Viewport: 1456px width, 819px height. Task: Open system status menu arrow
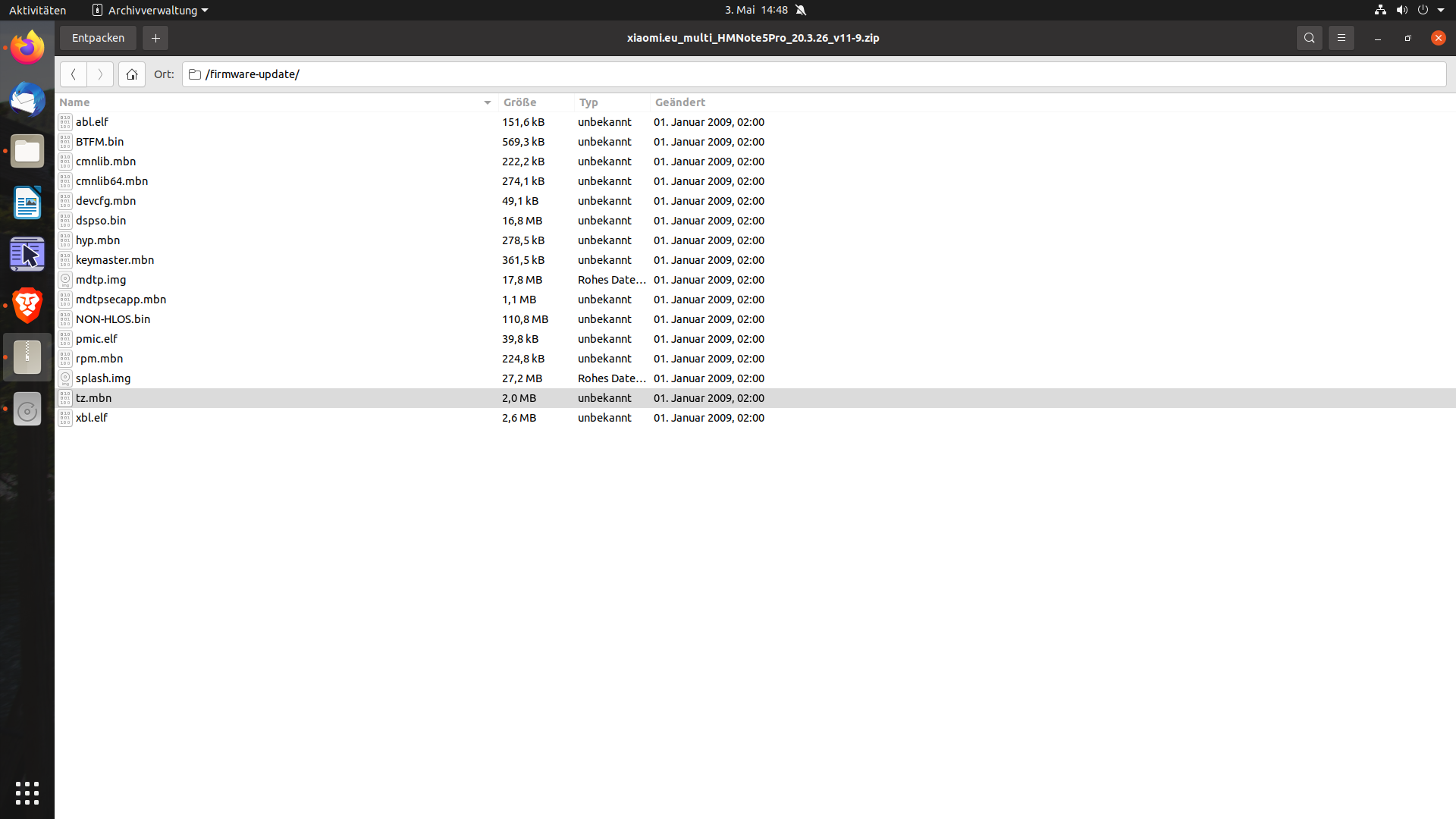click(1441, 10)
